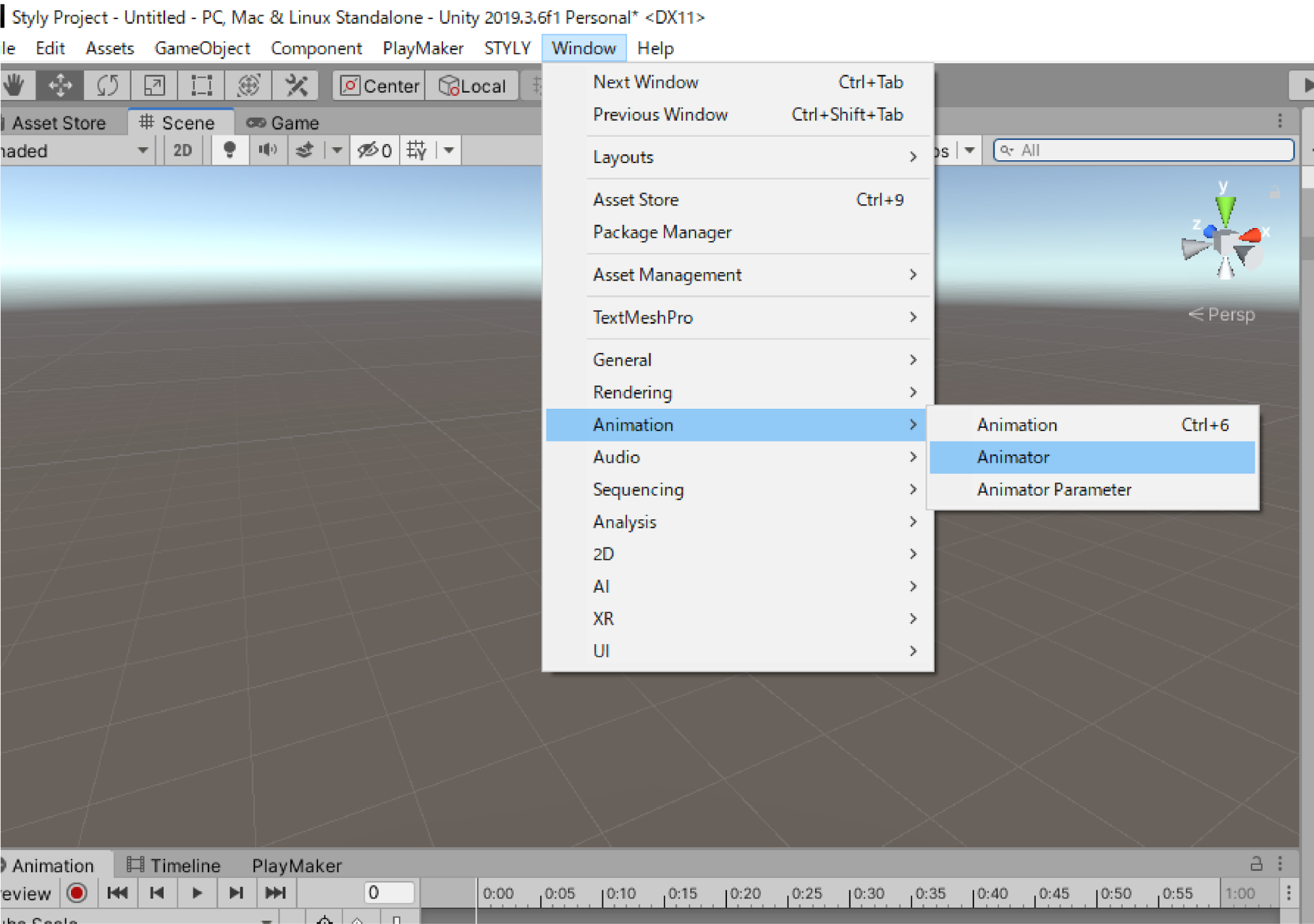
Task: Toggle scene audio speaker icon
Action: pyautogui.click(x=268, y=150)
